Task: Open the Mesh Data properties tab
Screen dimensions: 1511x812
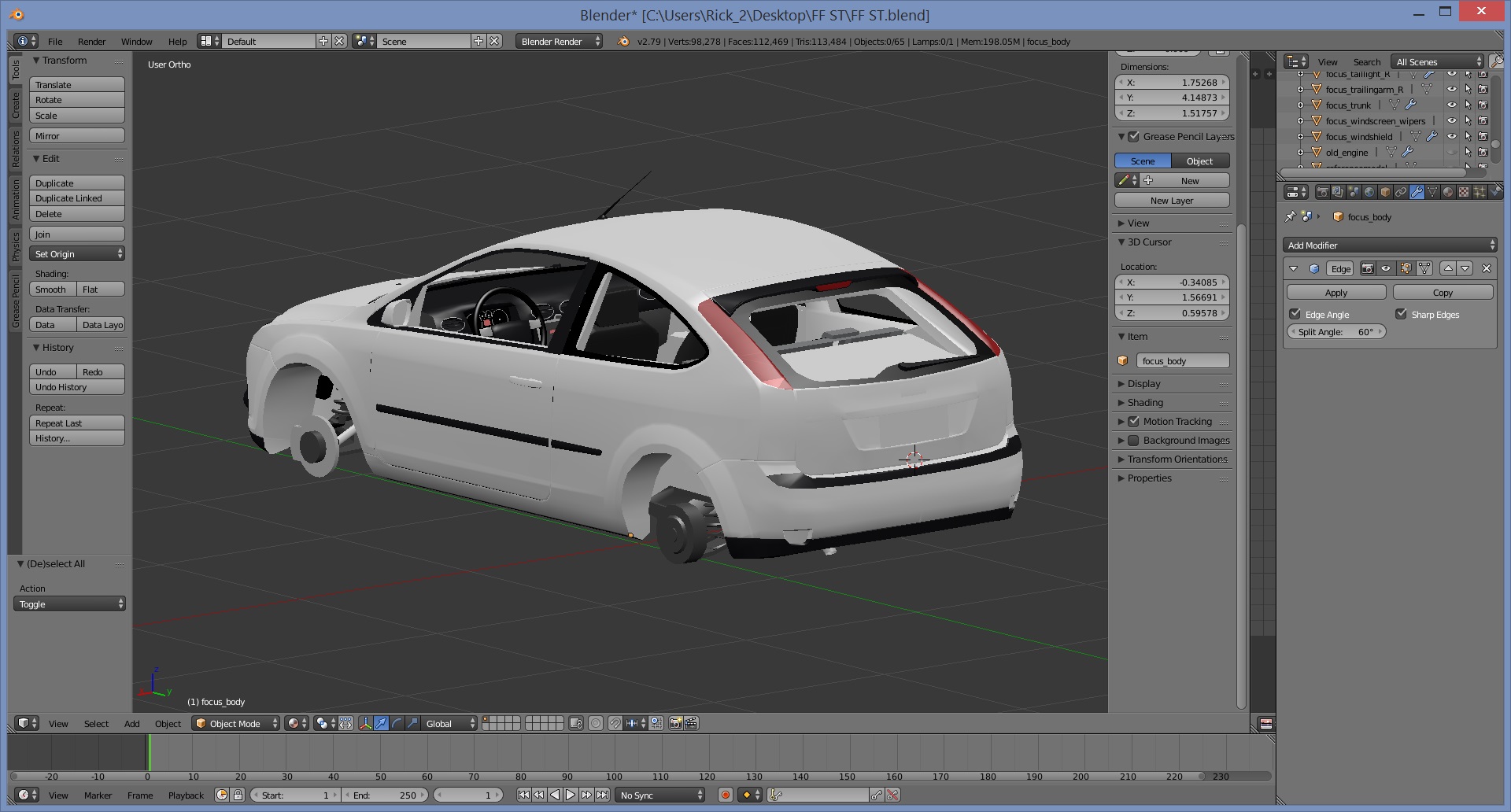Action: click(1432, 192)
